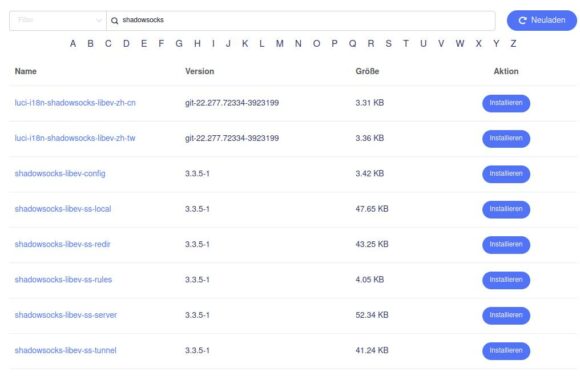The height and width of the screenshot is (380, 580).
Task: Install shadowsocks-libev-ss-local
Action: (506, 209)
